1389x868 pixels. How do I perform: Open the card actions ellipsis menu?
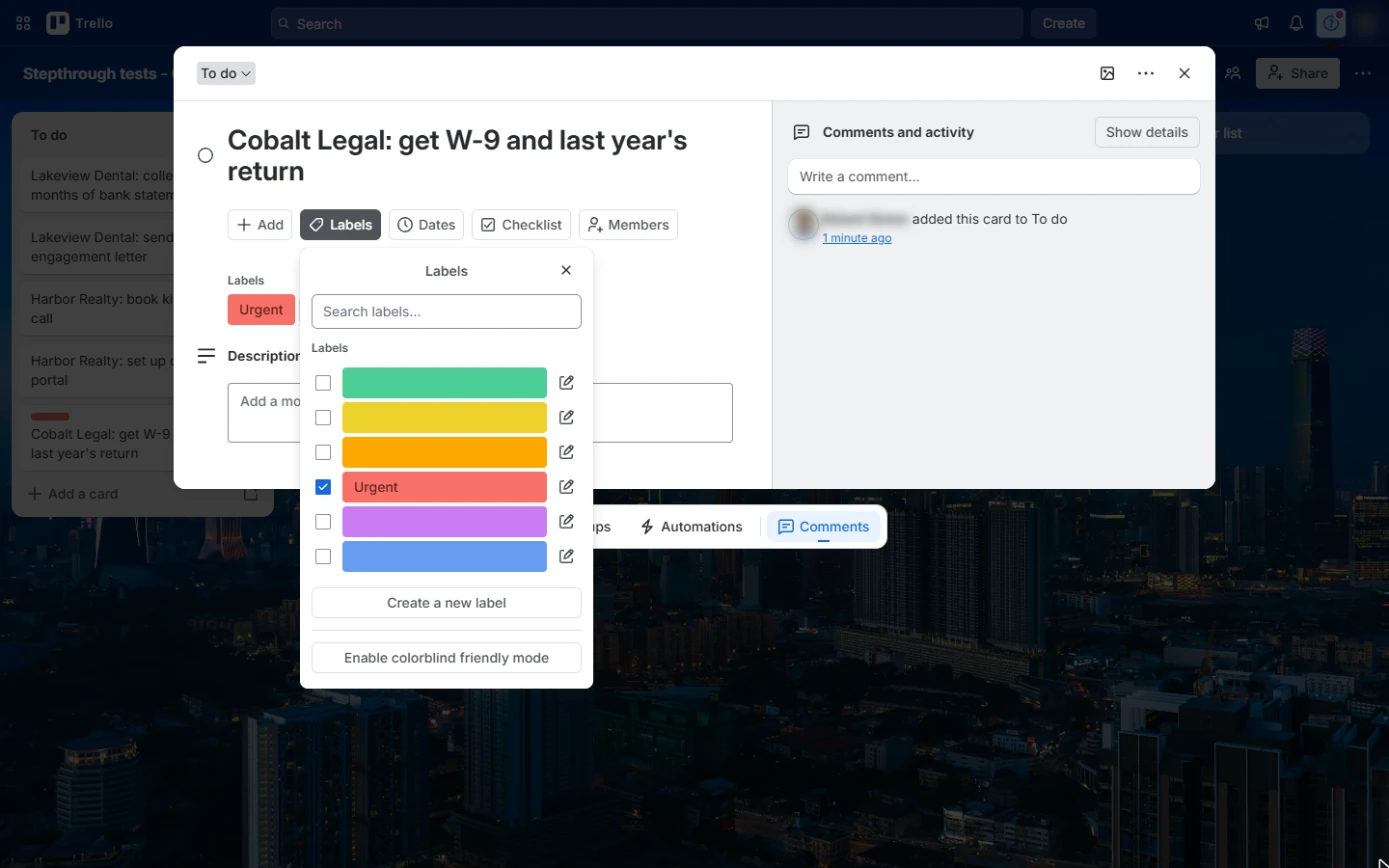(1146, 73)
